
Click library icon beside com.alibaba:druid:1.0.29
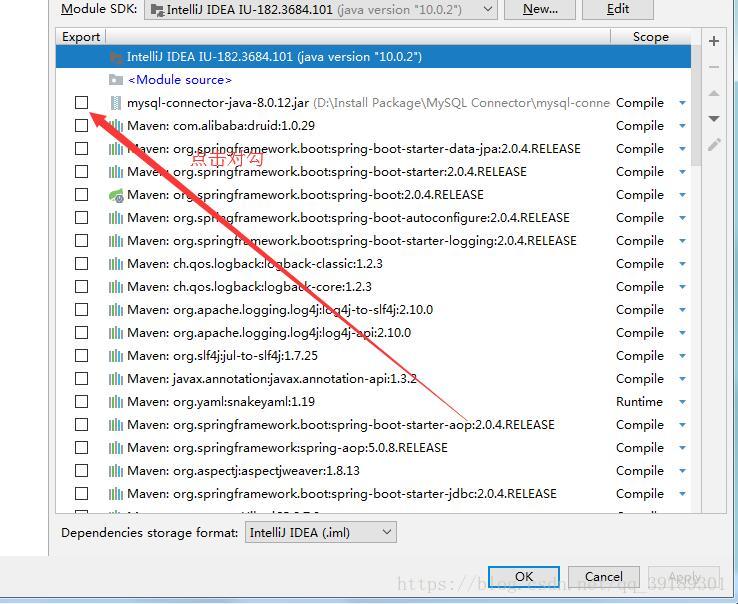[116, 126]
